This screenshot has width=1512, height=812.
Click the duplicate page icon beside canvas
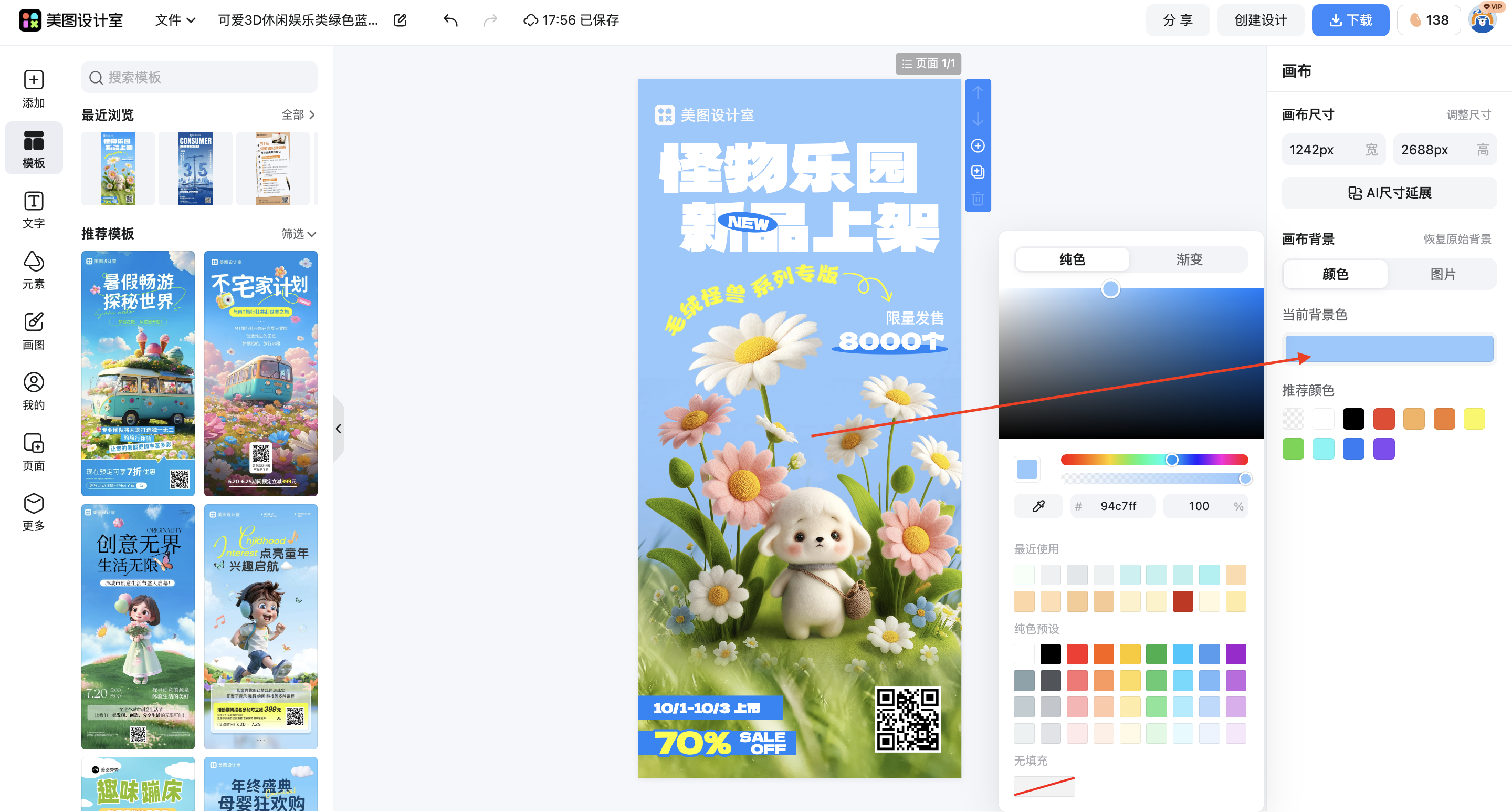(x=977, y=172)
